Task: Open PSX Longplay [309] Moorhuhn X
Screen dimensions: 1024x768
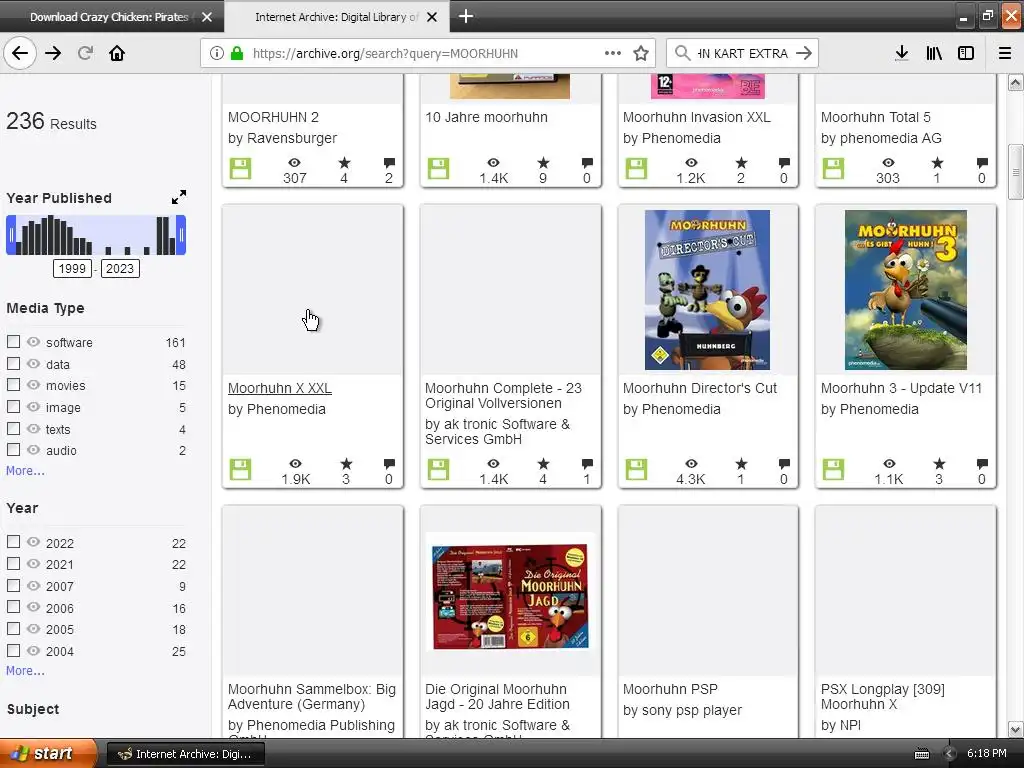Action: (x=882, y=696)
